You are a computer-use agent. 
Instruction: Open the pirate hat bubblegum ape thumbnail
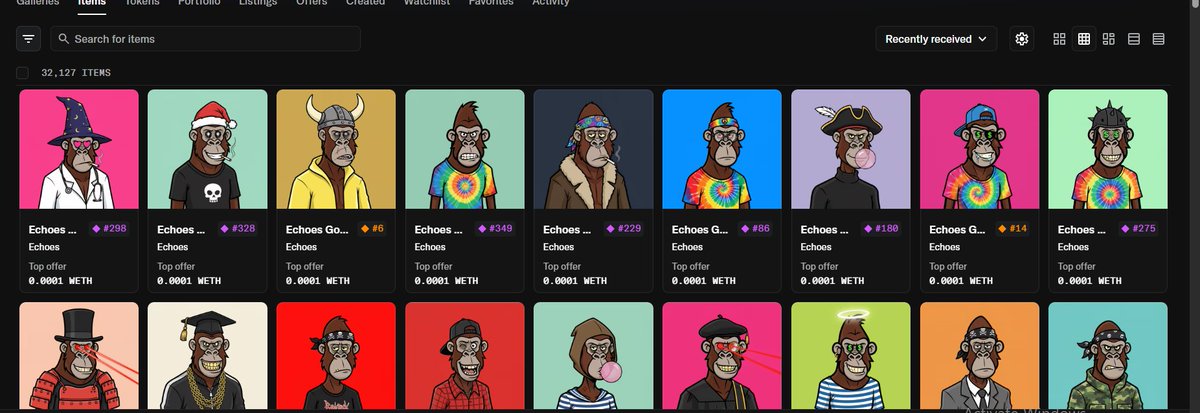point(851,149)
